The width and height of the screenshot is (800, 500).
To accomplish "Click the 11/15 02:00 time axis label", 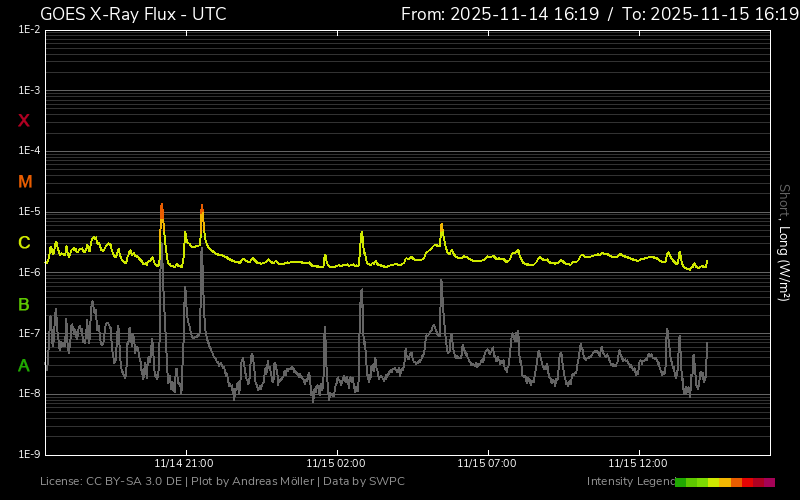I will point(335,463).
